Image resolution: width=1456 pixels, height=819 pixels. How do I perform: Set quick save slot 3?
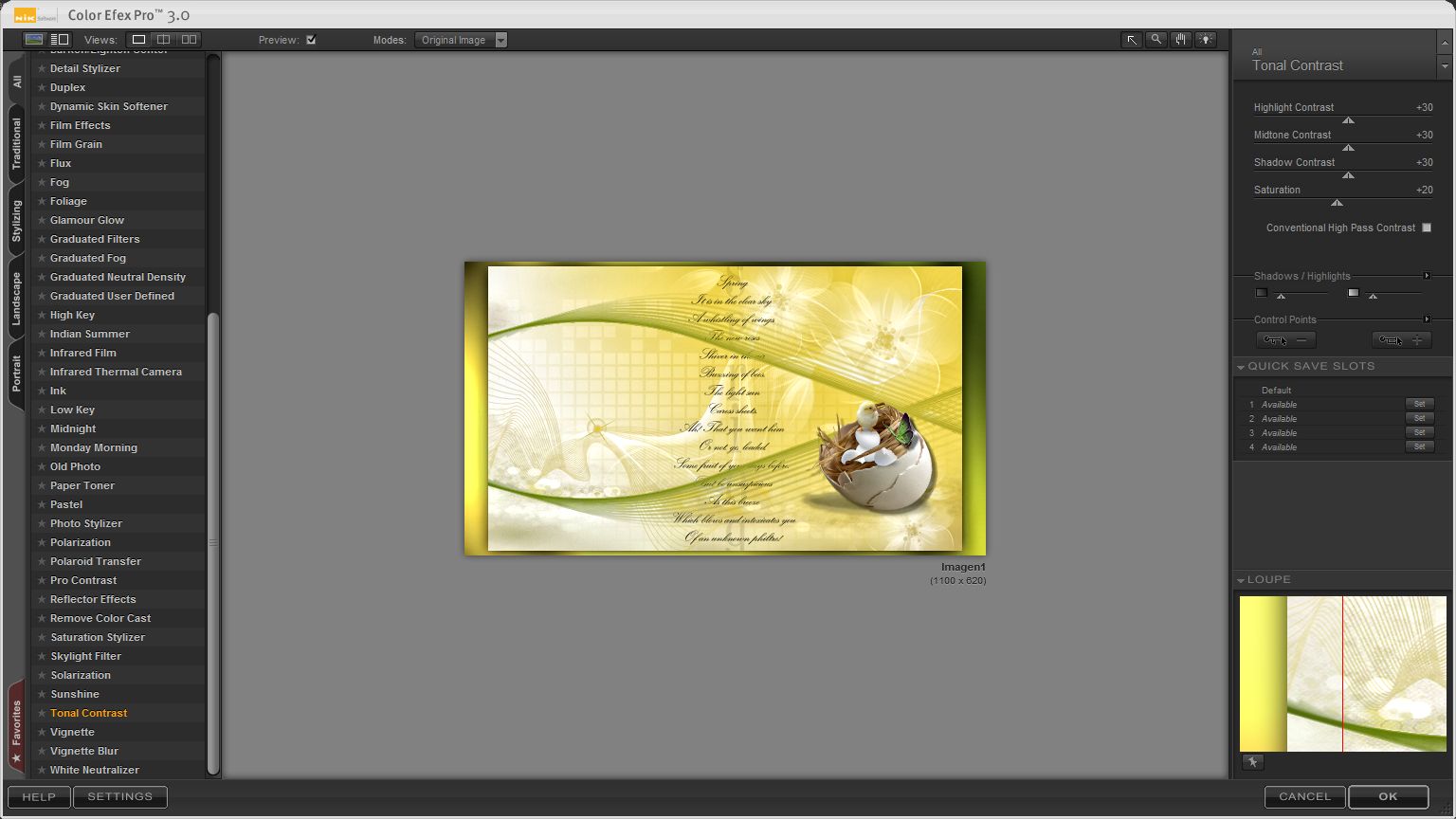1419,432
